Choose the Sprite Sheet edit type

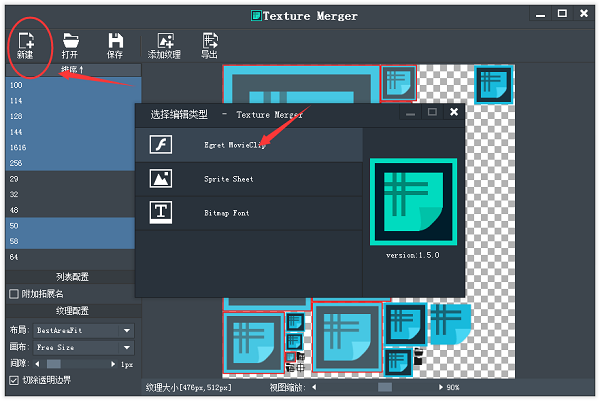249,179
